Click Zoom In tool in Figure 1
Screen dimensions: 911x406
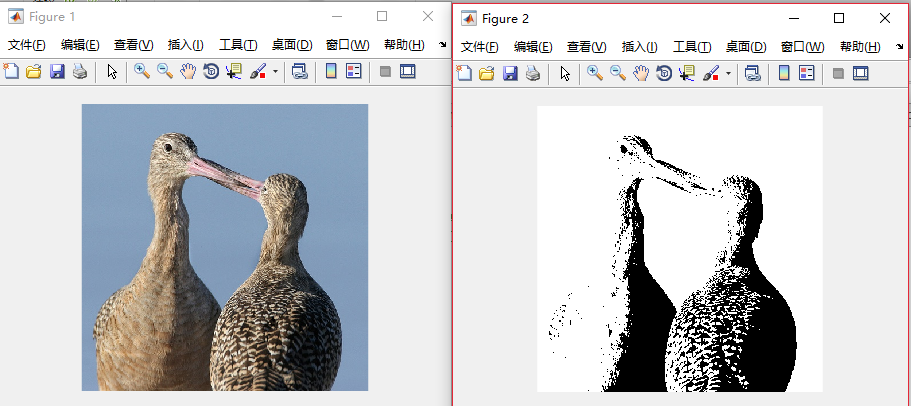[142, 71]
